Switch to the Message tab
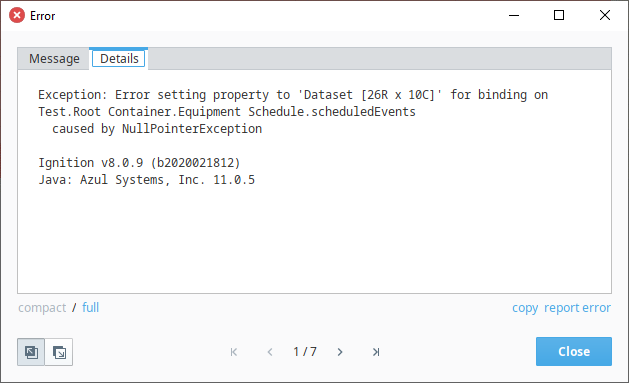Screen dimensions: 629x383 coord(54,59)
